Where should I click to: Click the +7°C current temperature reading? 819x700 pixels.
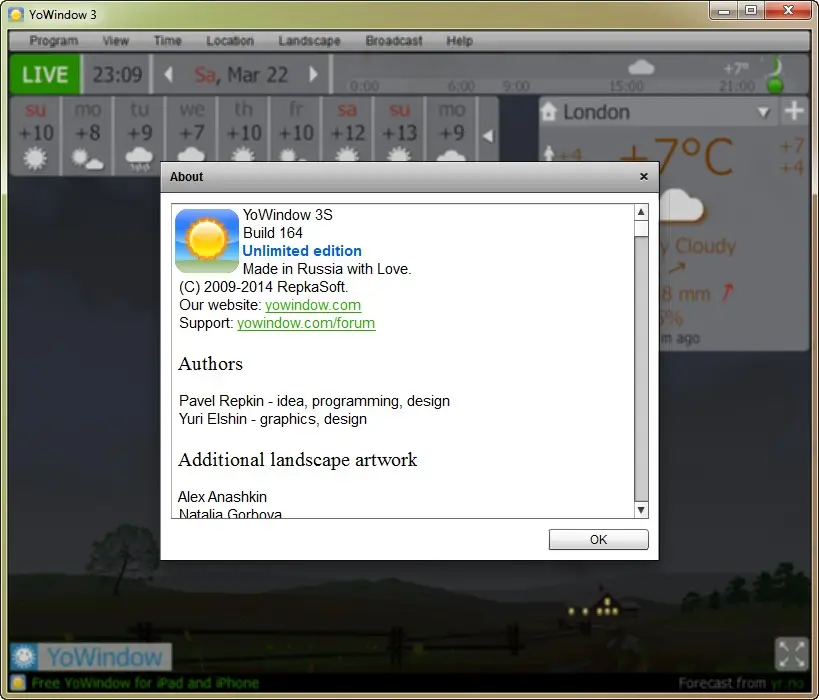click(677, 156)
